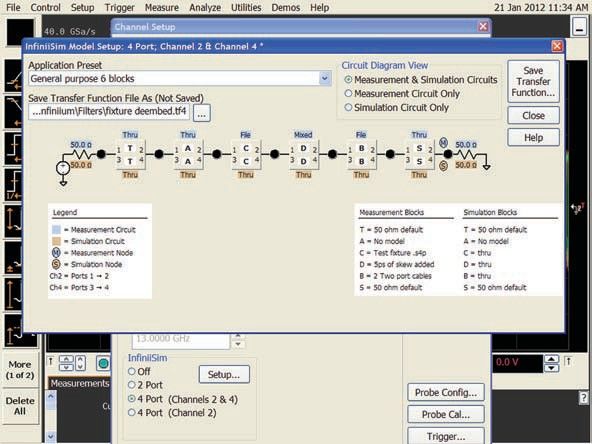This screenshot has height=444, width=592.
Task: Click the green circular run indicator icon
Action: [103, 364]
